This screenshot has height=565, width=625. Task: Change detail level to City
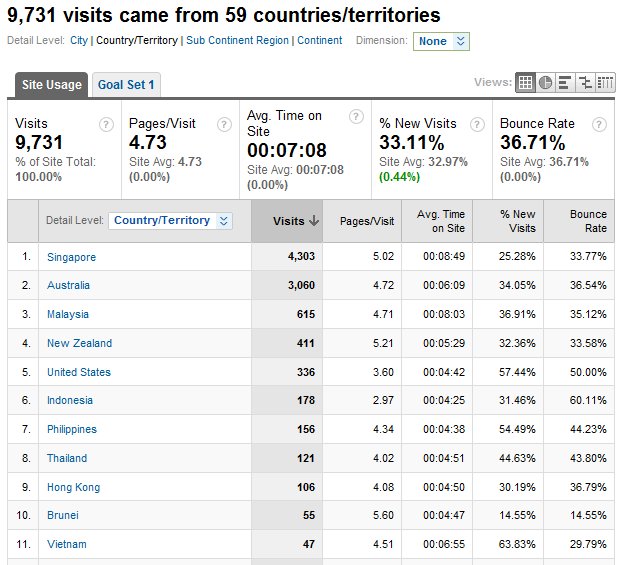[x=79, y=41]
